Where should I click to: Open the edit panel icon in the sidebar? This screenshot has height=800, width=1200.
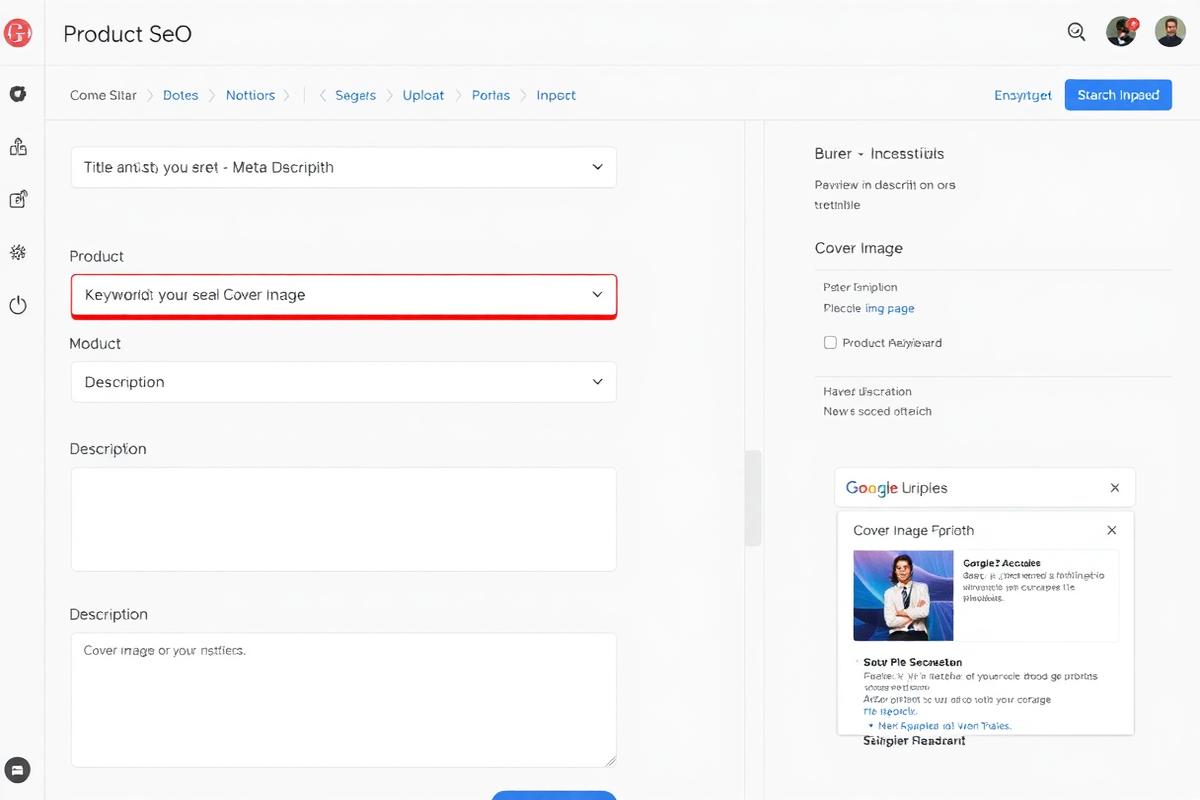[17, 198]
